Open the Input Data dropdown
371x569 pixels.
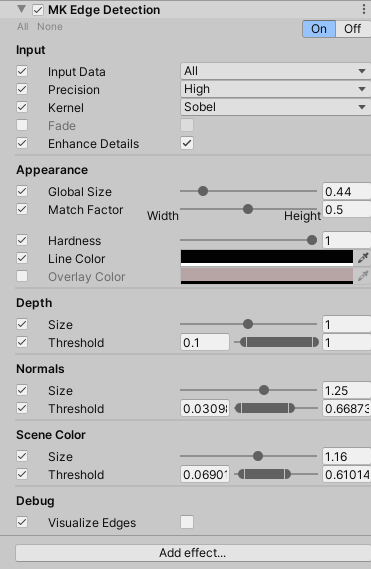pos(276,71)
